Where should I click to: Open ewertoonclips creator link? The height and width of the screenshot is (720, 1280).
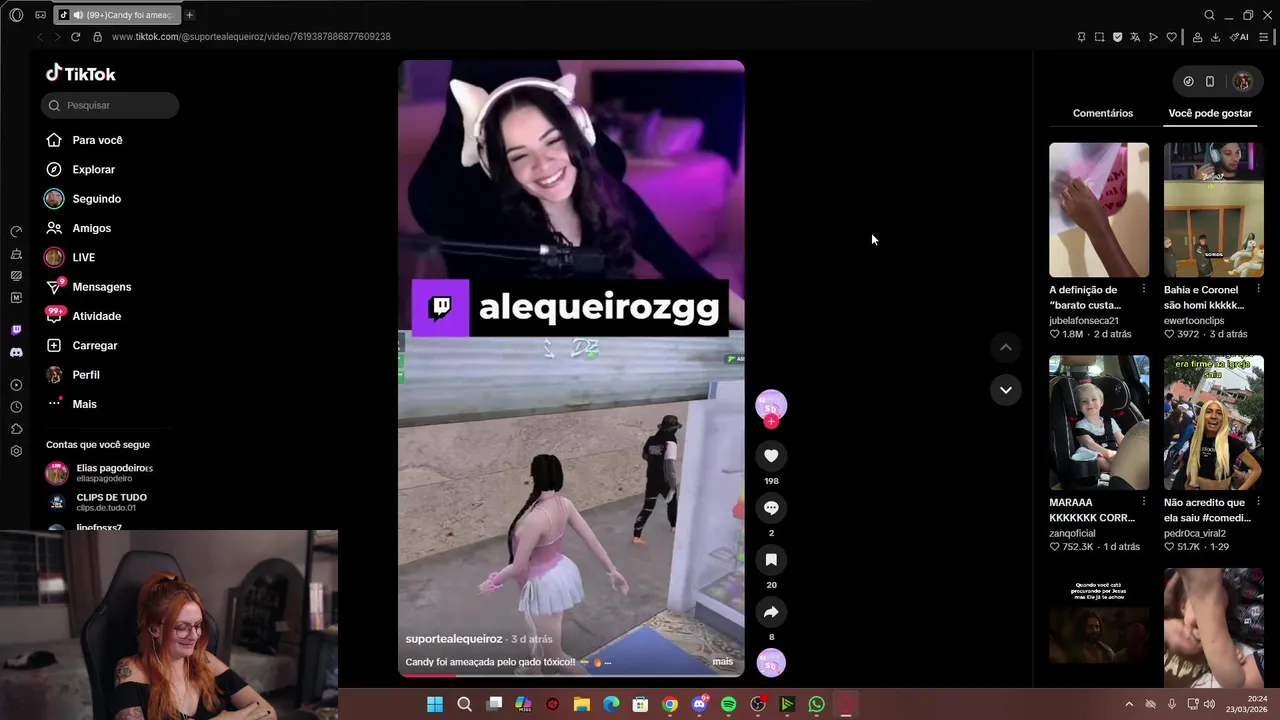[1194, 321]
